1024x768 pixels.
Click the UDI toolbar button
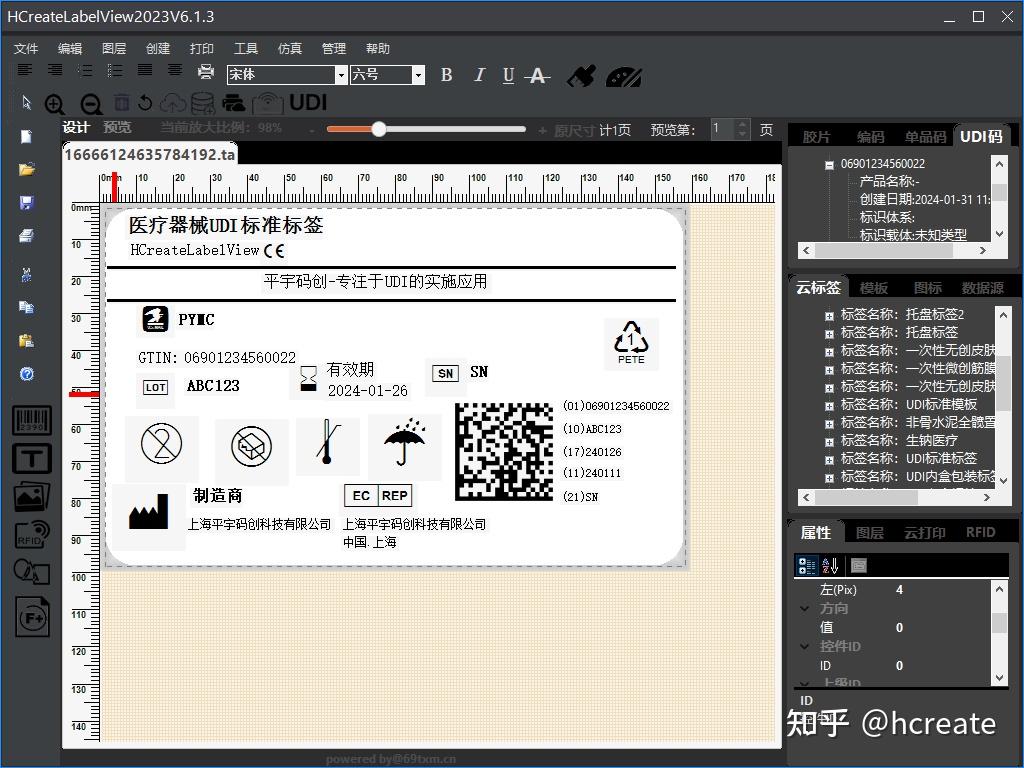click(x=308, y=102)
